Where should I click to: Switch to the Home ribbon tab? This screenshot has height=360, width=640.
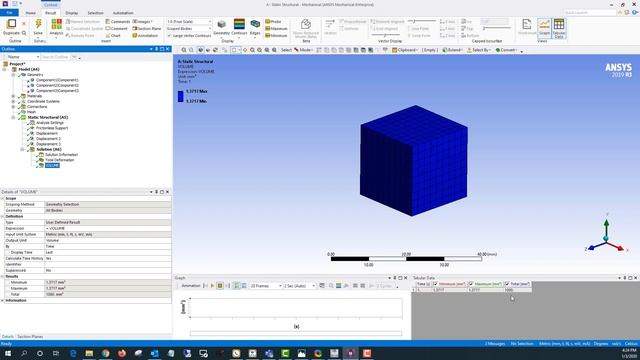[31, 13]
